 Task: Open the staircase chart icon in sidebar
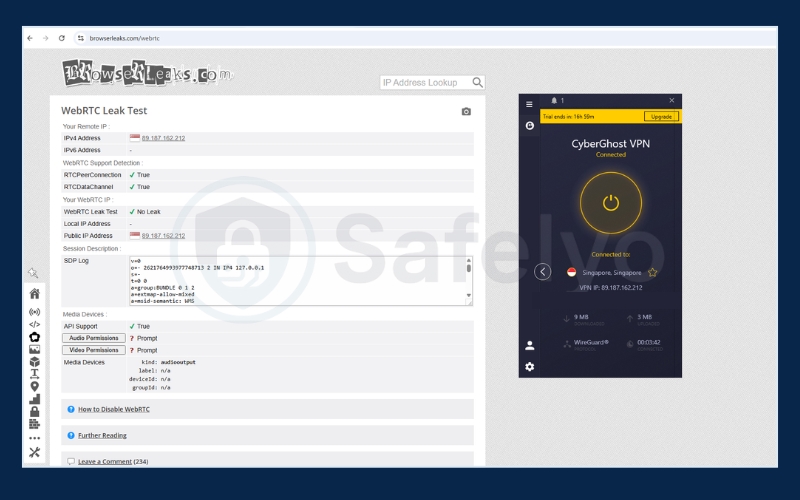pos(35,399)
